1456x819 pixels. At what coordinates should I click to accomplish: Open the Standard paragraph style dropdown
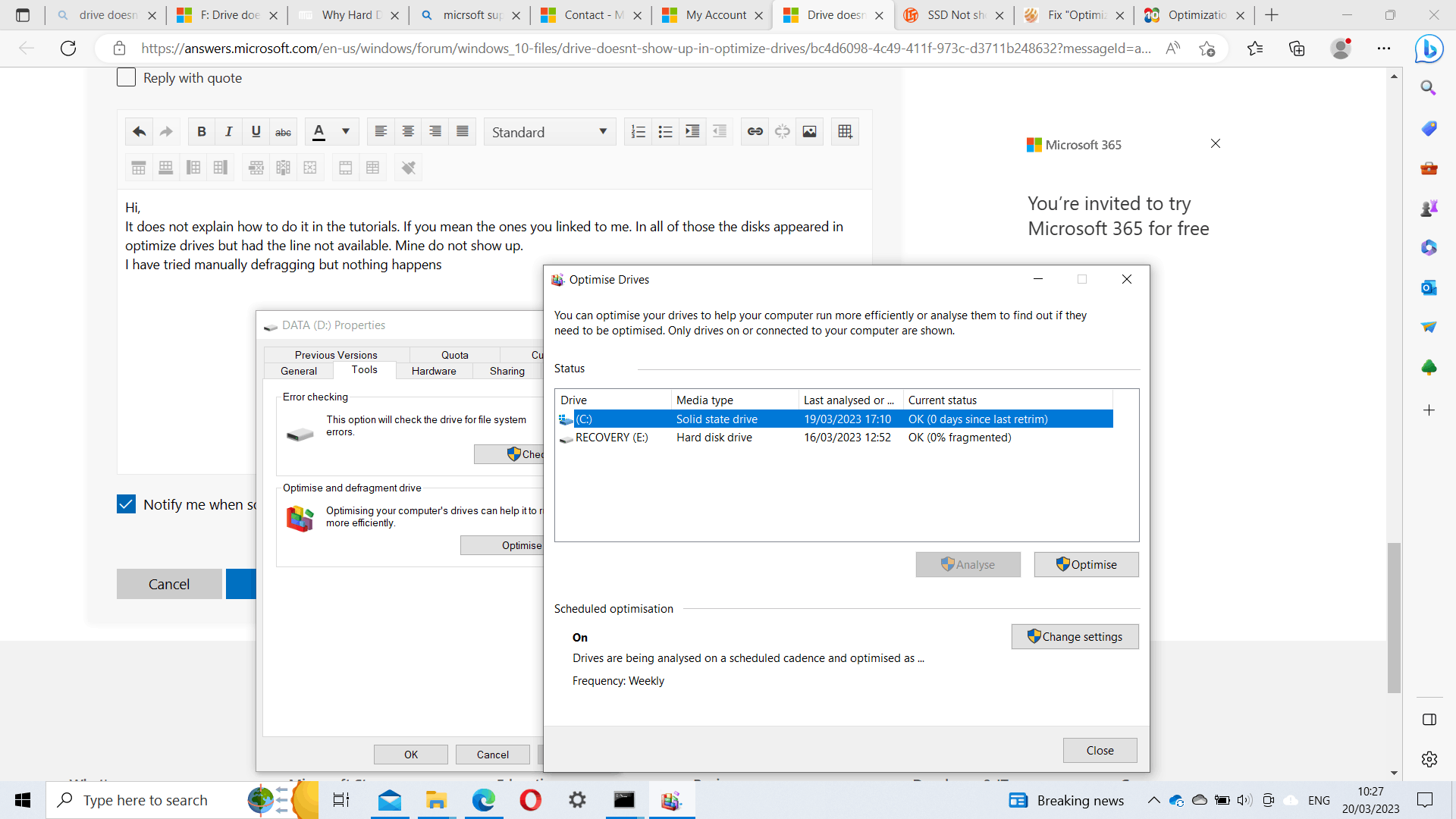pyautogui.click(x=549, y=132)
